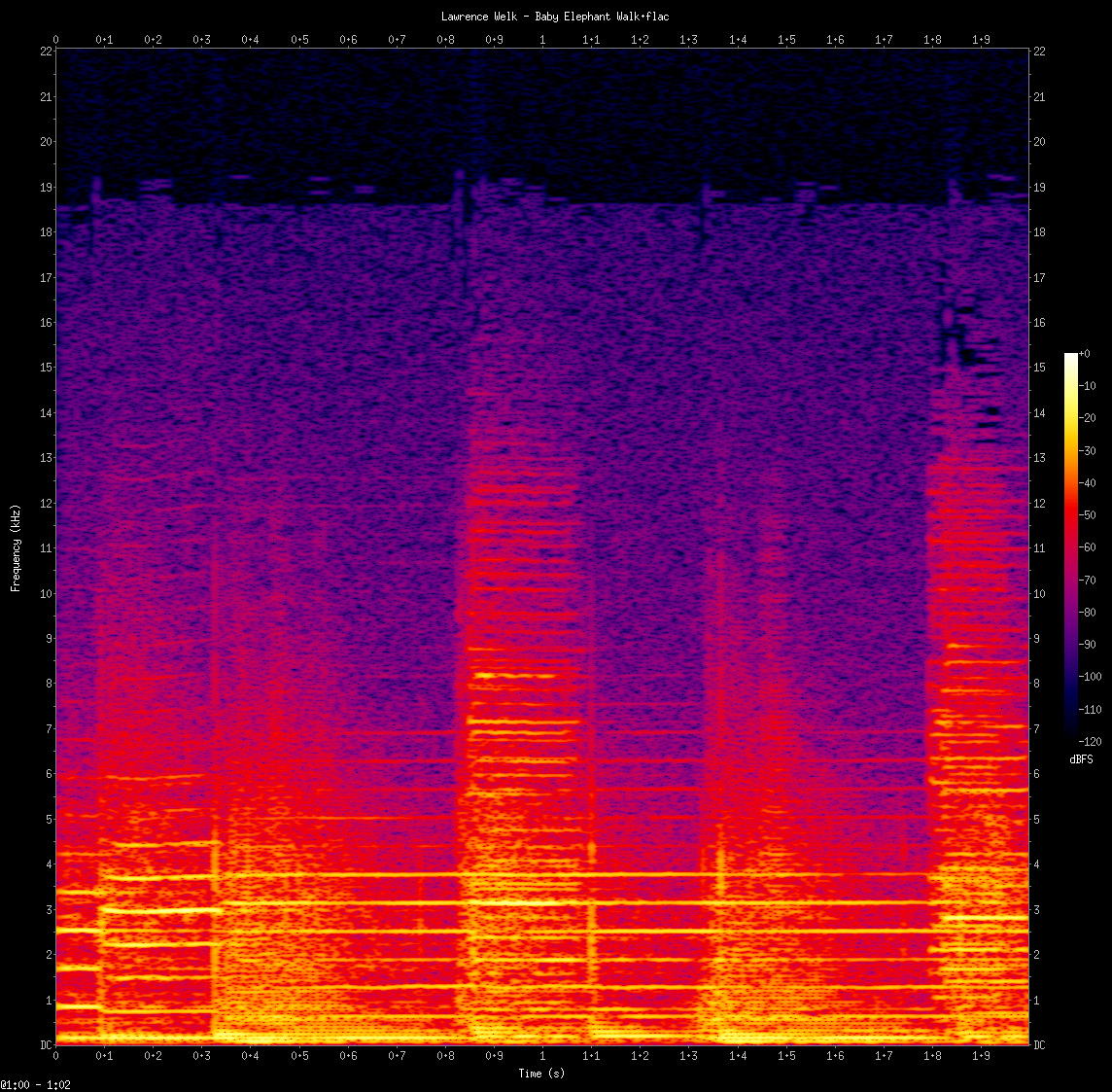
Task: Select the "-50" value on the color scale
Action: tap(1087, 515)
